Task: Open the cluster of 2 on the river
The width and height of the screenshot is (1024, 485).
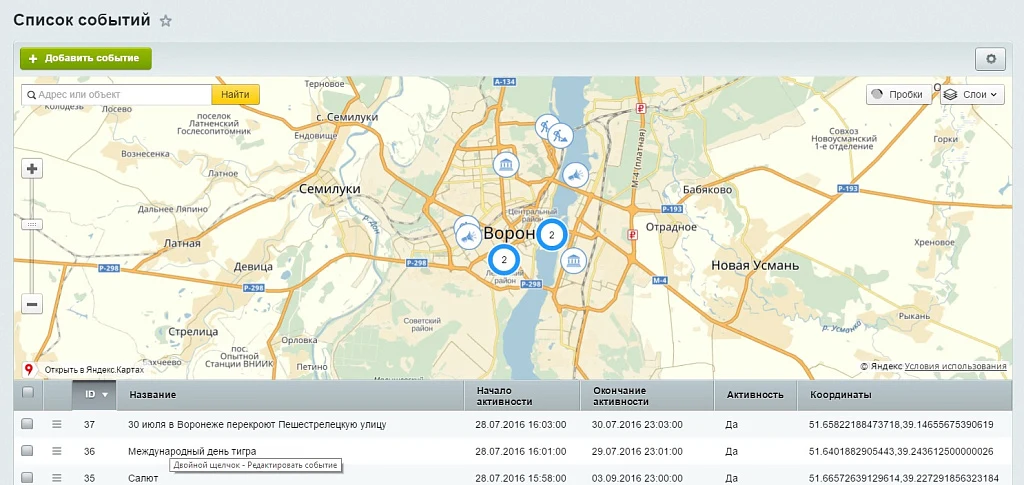Action: click(x=552, y=235)
